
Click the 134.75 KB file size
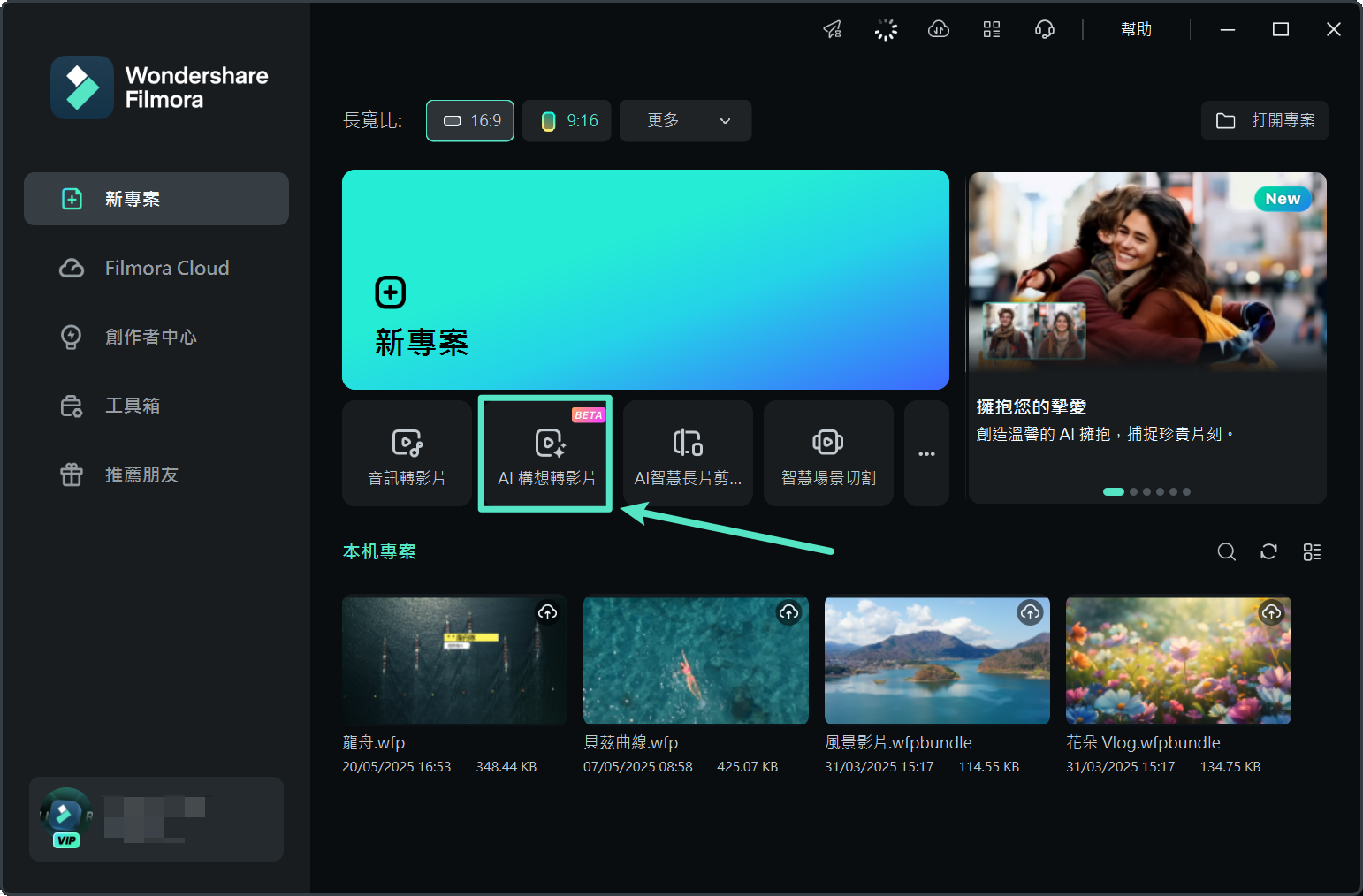click(x=1230, y=767)
